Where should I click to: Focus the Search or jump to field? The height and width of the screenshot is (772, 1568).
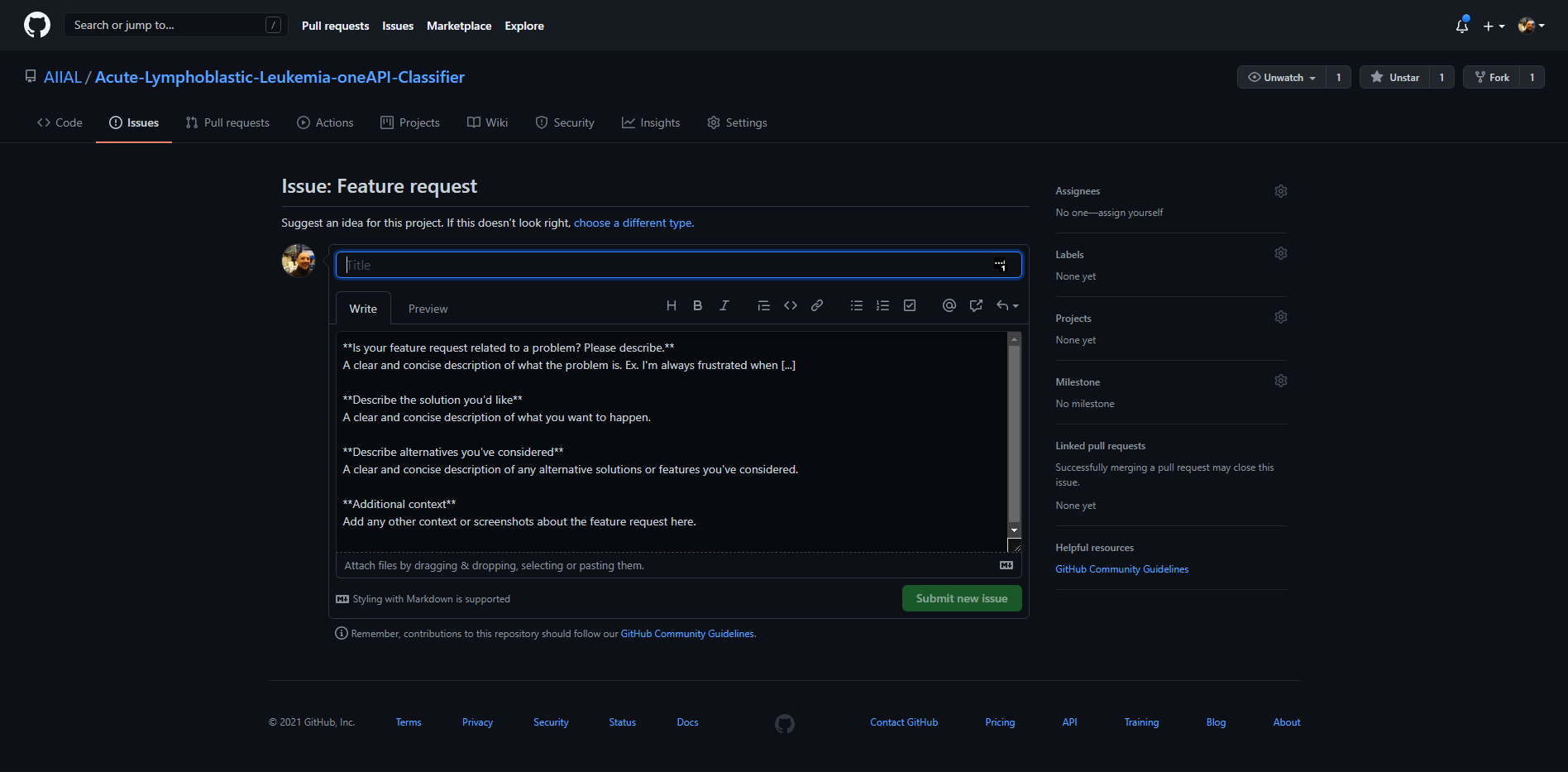(x=176, y=25)
